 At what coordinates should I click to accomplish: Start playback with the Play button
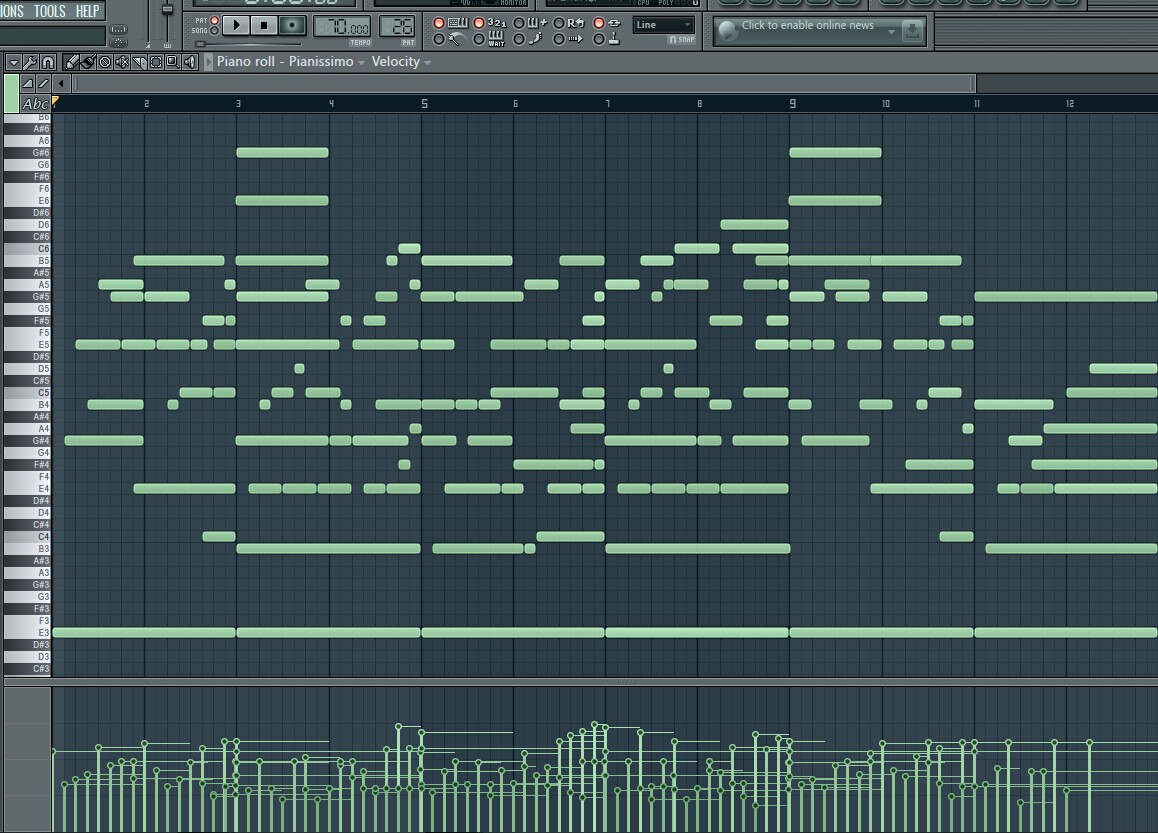pos(236,26)
